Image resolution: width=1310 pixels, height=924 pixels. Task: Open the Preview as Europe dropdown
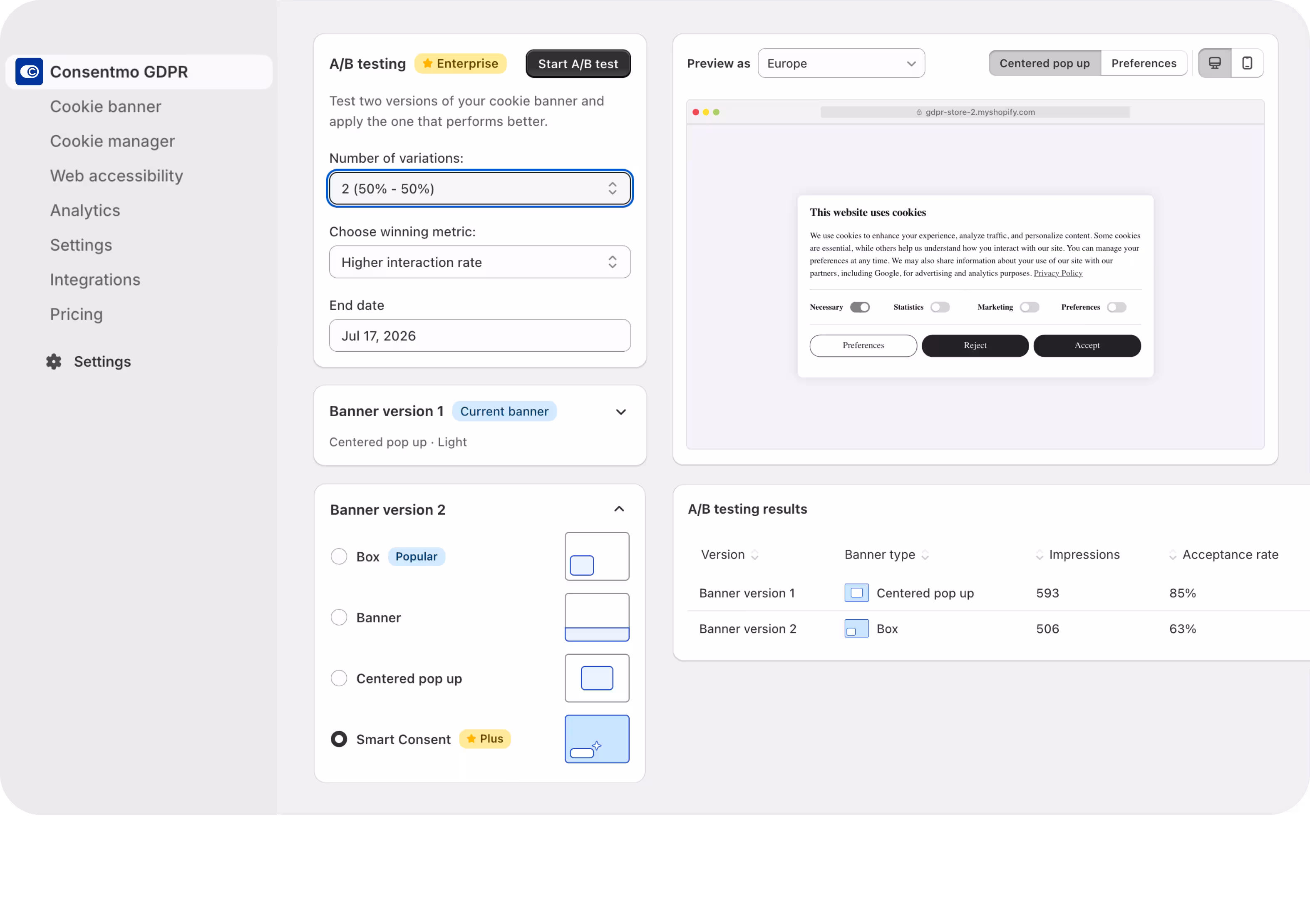tap(841, 63)
